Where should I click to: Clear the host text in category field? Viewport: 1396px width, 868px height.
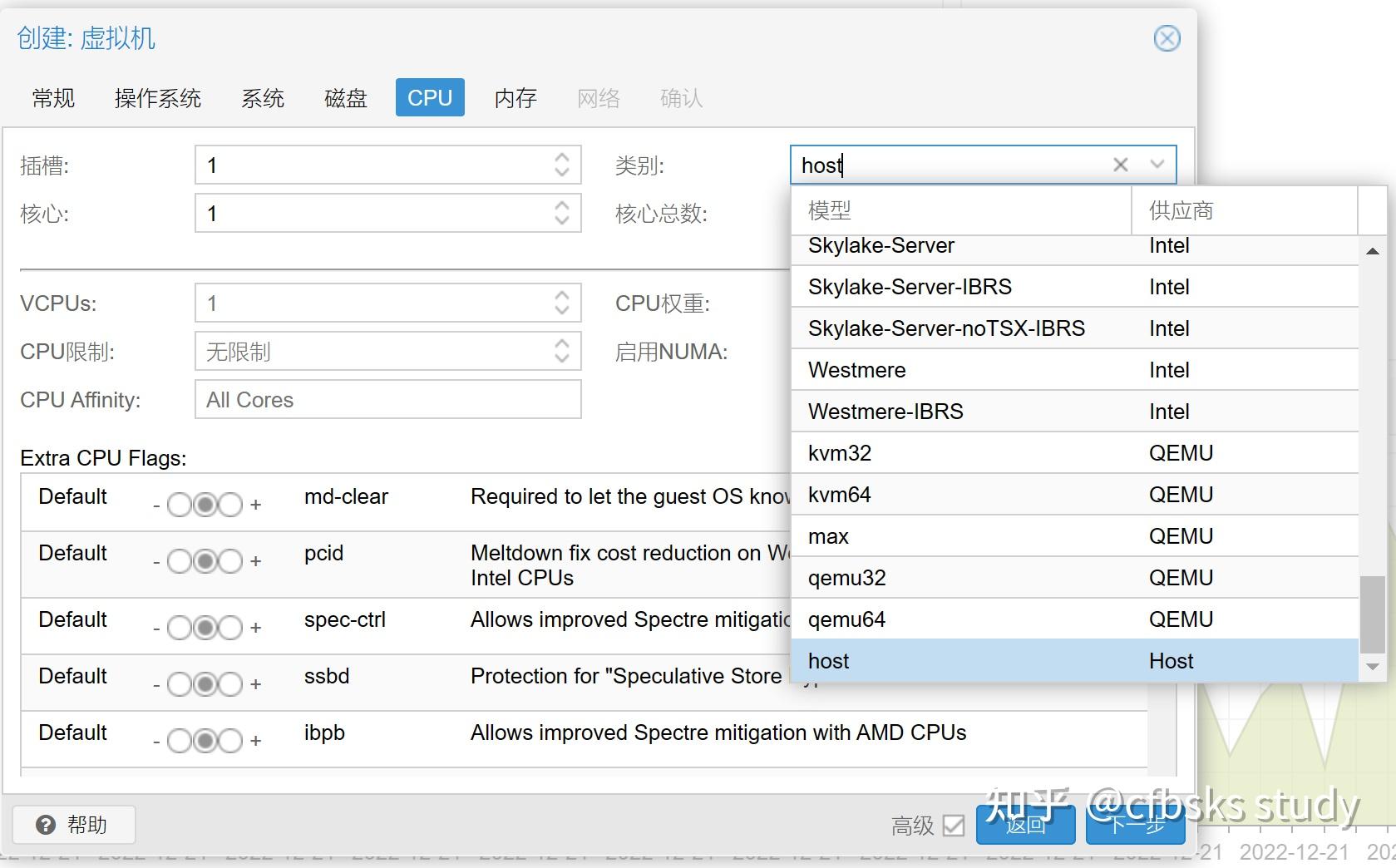click(1120, 165)
